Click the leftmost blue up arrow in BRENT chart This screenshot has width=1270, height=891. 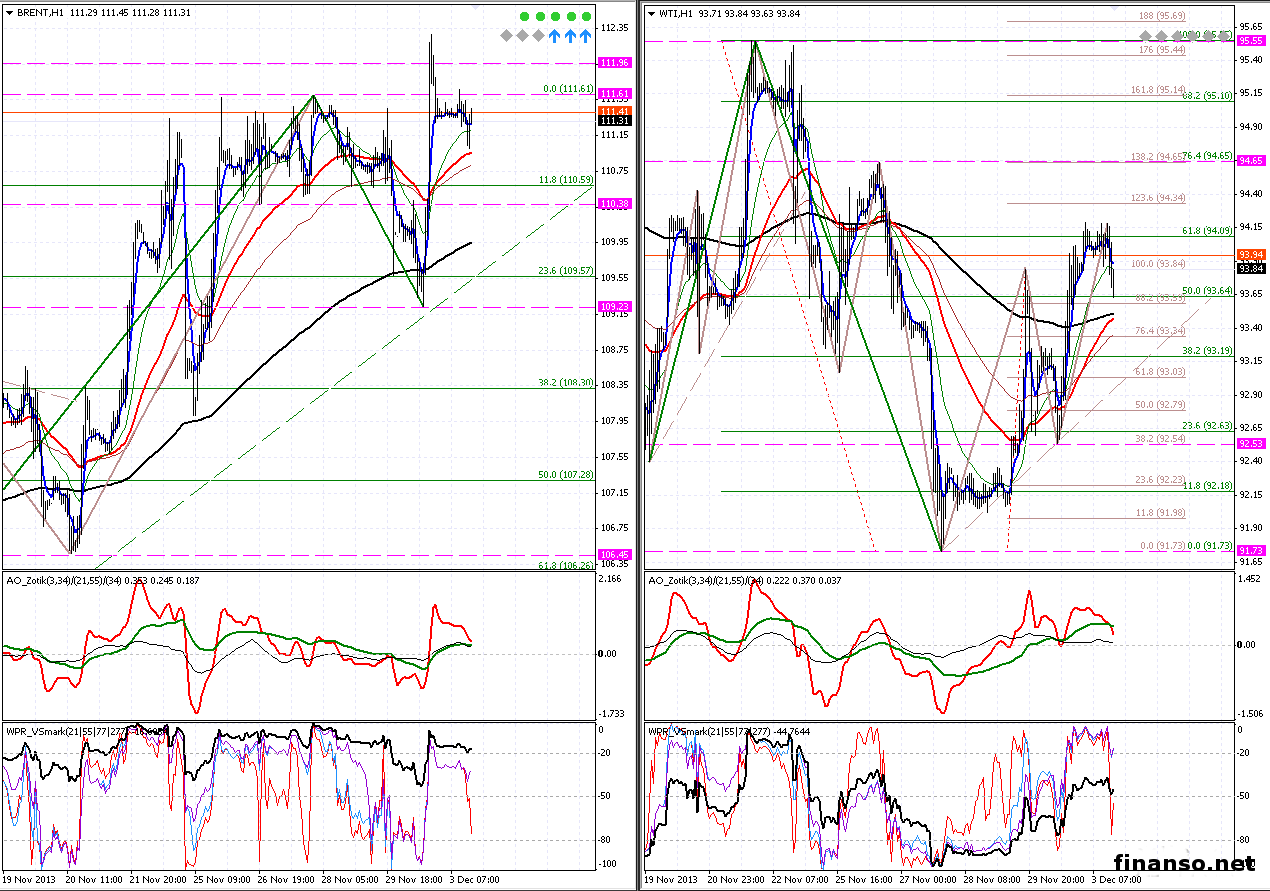pyautogui.click(x=554, y=35)
